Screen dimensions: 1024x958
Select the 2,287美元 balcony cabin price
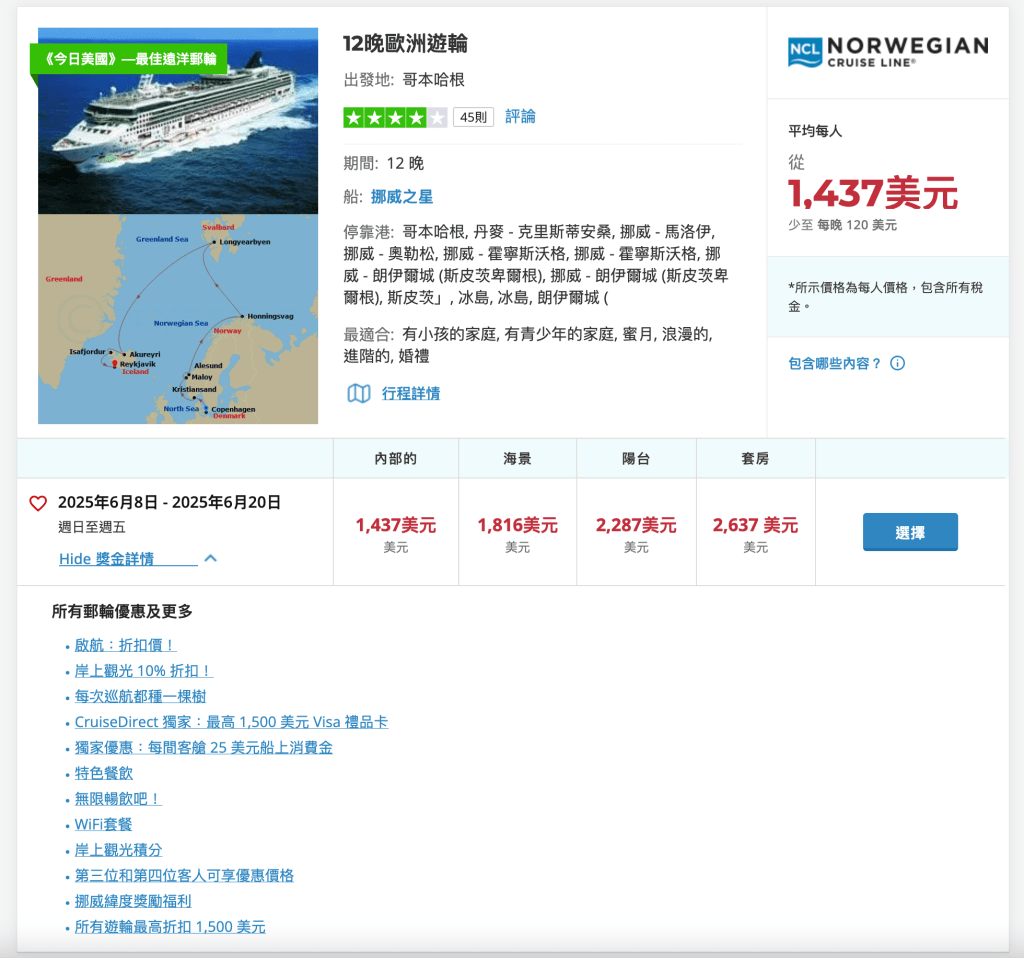(x=636, y=525)
